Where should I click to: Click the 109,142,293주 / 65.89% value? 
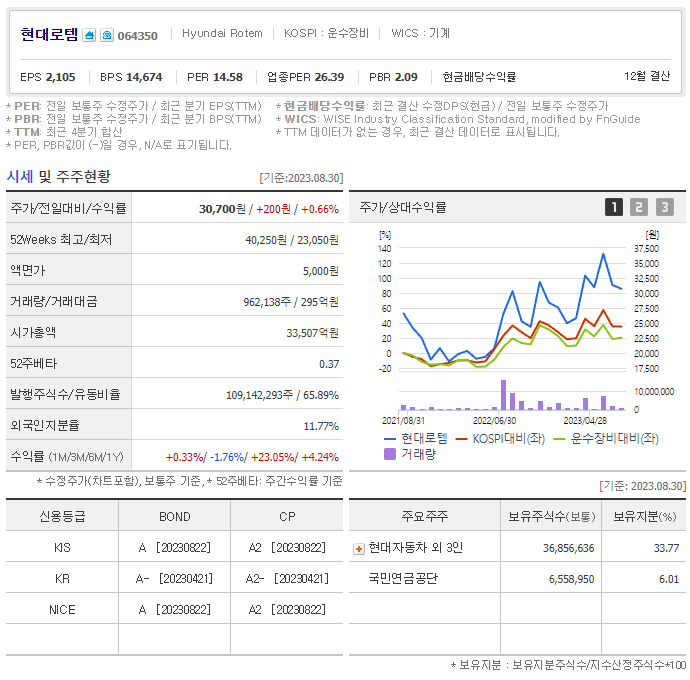point(283,395)
